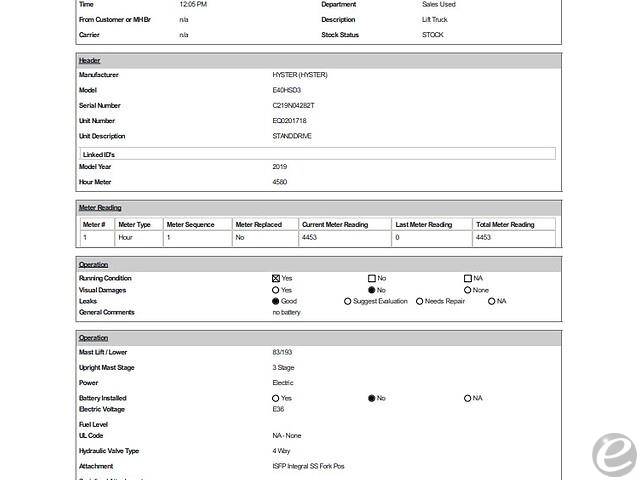Screen dimensions: 640x480
Task: Select NA for Leaks
Action: pyautogui.click(x=491, y=301)
